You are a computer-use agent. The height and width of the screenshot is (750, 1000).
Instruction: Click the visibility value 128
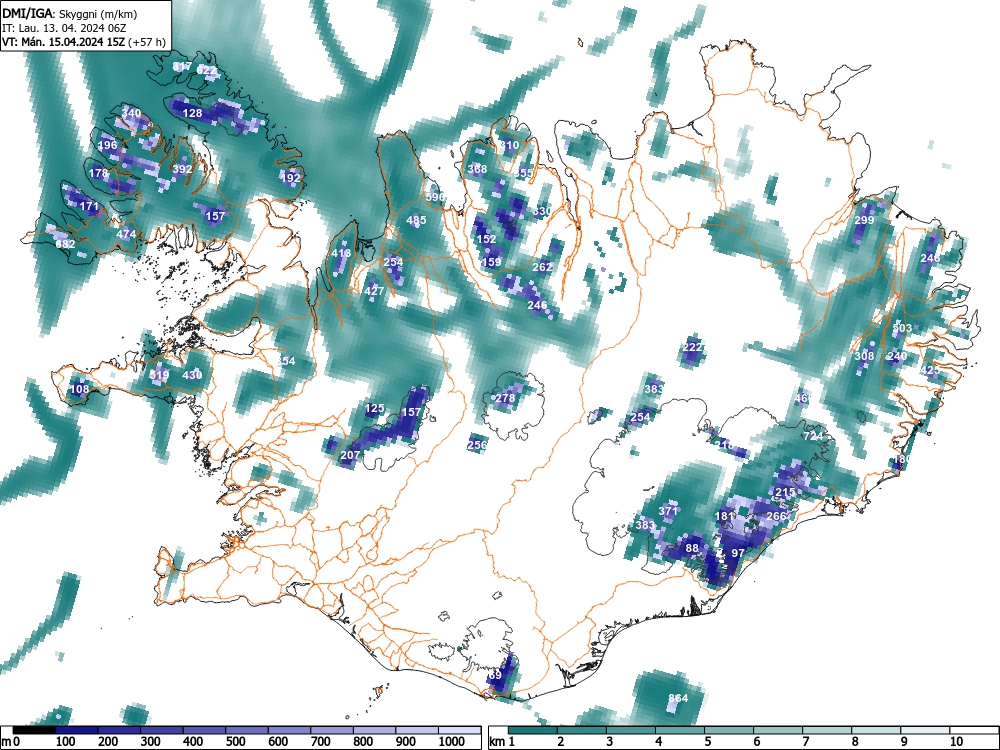click(x=193, y=113)
